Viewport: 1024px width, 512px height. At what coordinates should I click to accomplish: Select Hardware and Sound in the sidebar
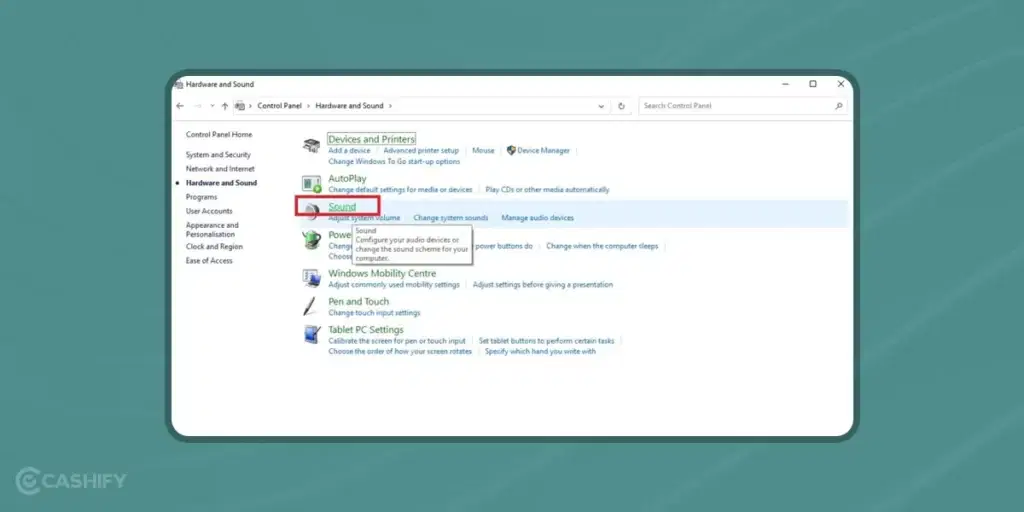pos(221,183)
